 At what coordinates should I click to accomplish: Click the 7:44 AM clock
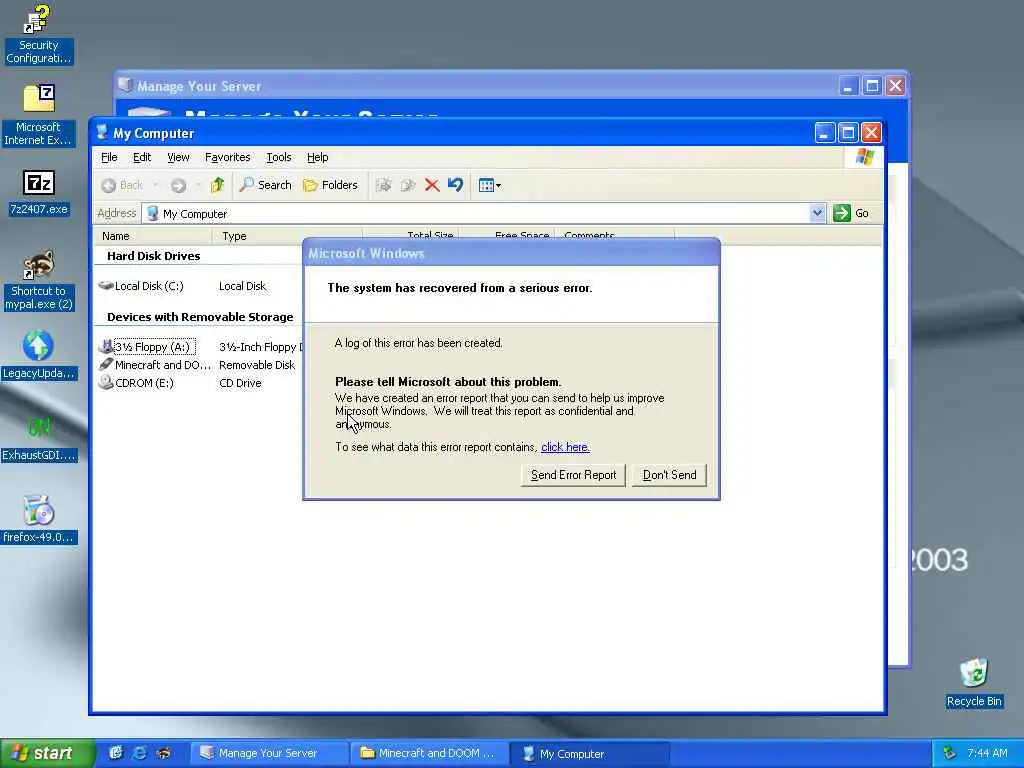point(987,754)
